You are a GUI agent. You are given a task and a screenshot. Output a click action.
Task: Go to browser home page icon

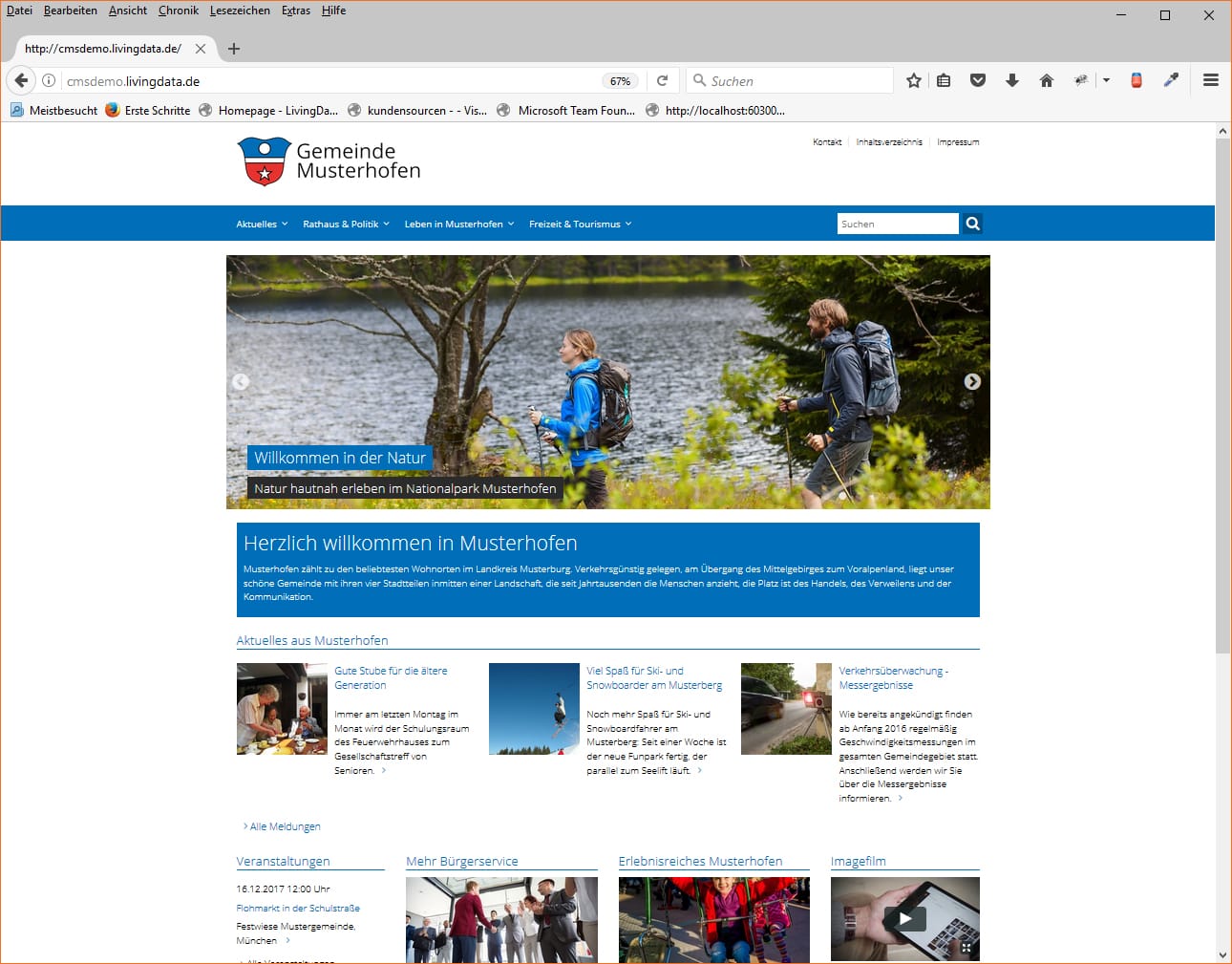pos(1047,80)
